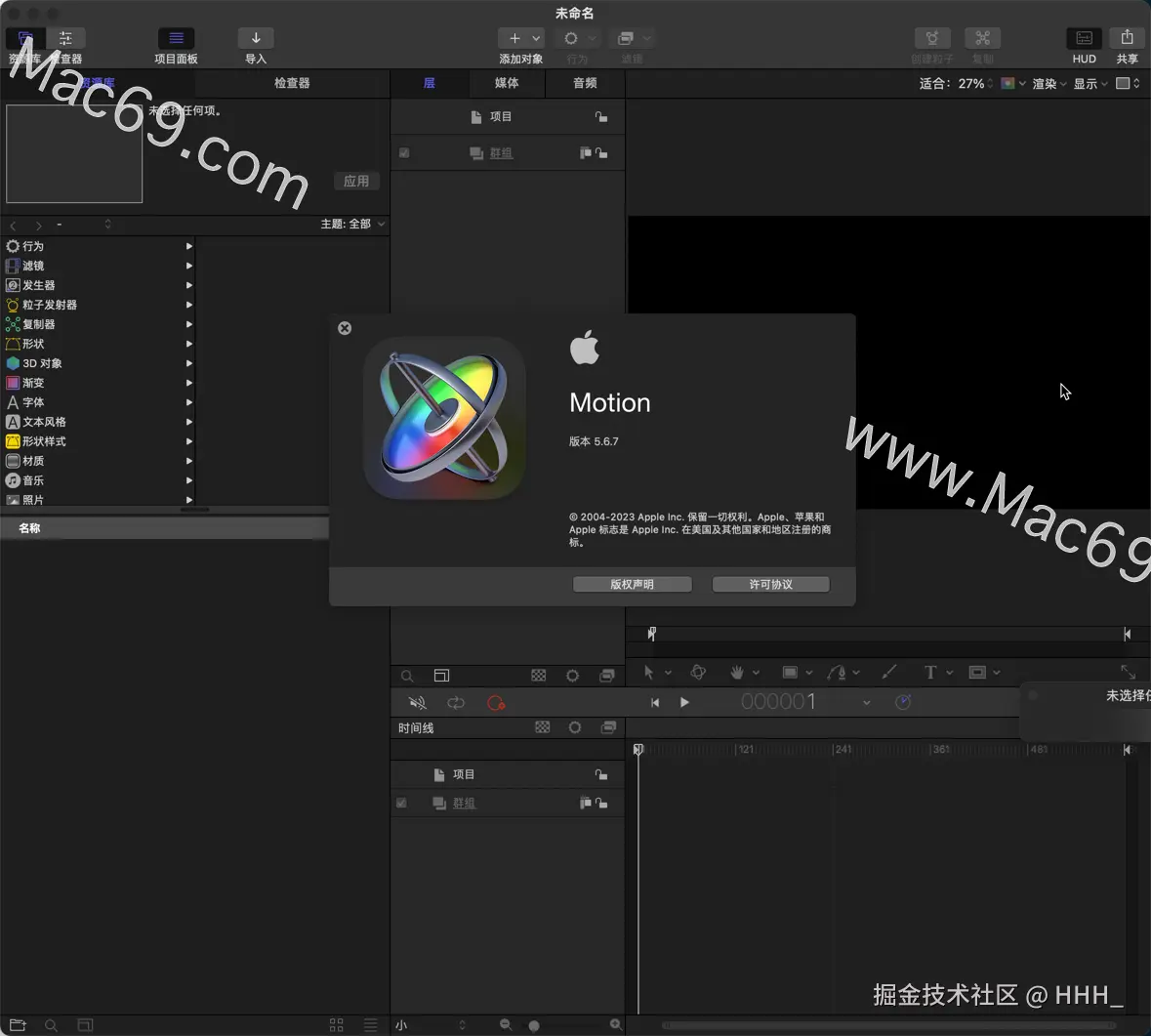Select the Text tool

pos(930,672)
